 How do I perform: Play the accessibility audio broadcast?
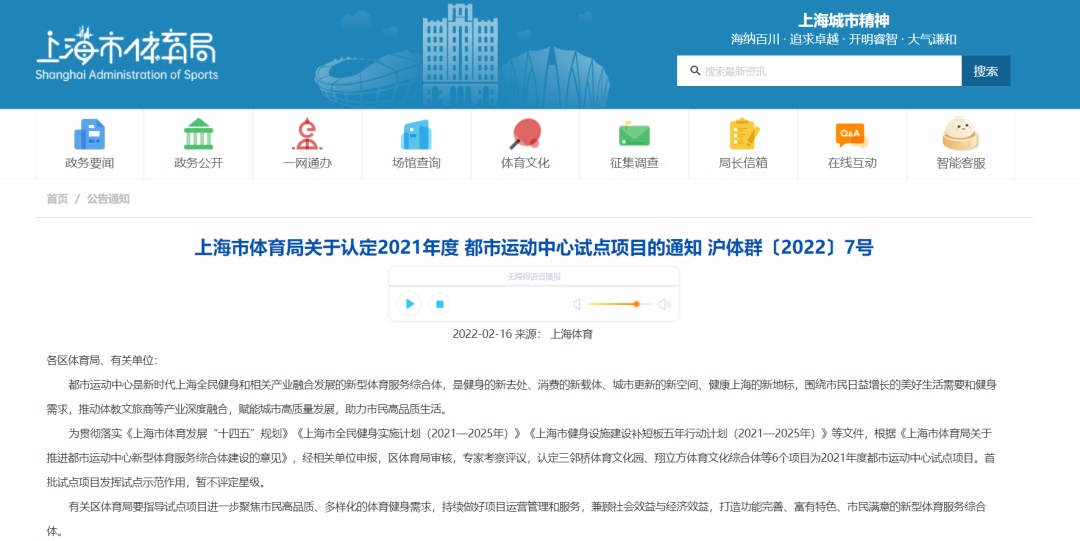[x=409, y=304]
